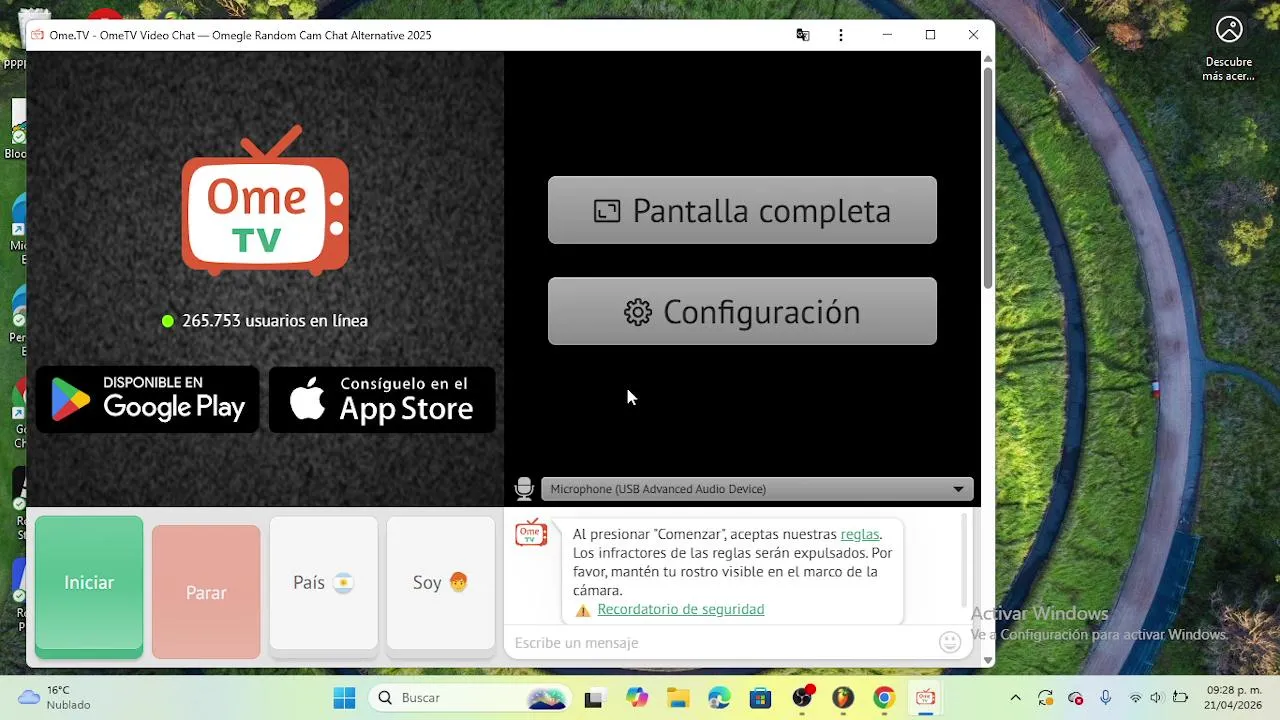Click the Iniciar green start button
1280x720 pixels.
(89, 586)
